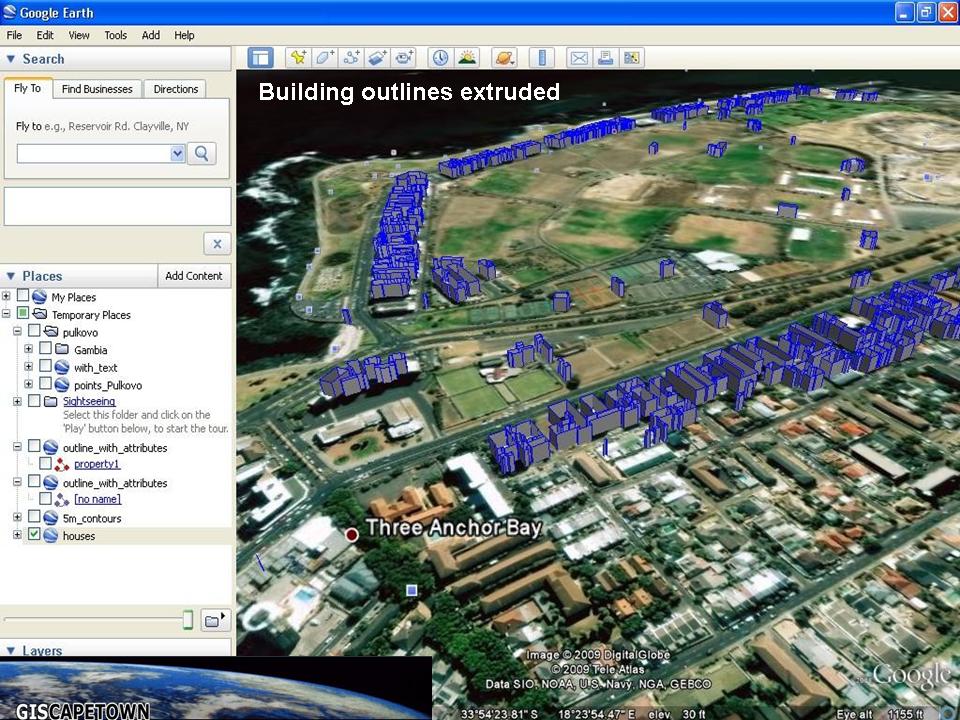The height and width of the screenshot is (720, 960).
Task: Print the current view
Action: pos(606,58)
